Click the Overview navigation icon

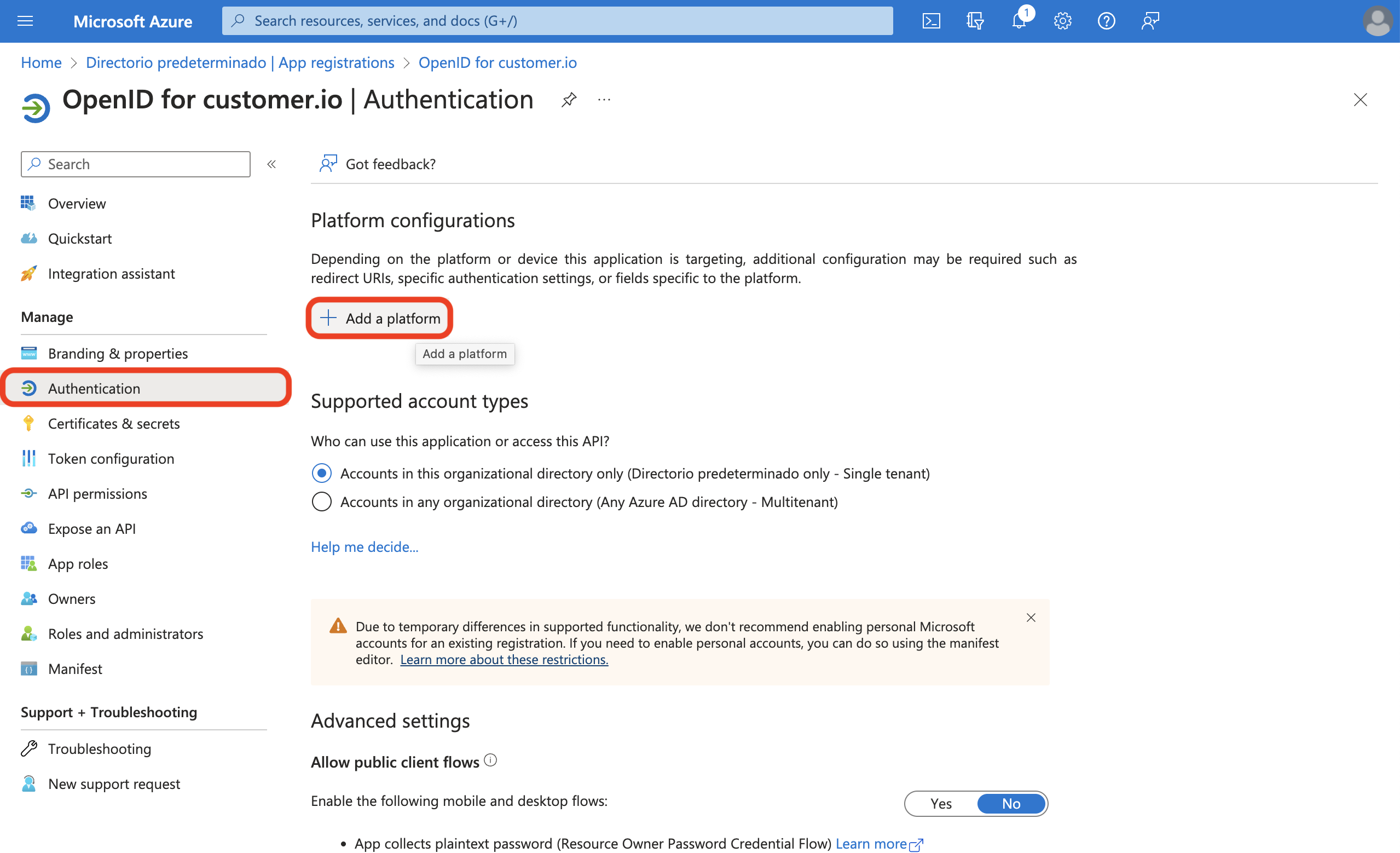[x=26, y=203]
